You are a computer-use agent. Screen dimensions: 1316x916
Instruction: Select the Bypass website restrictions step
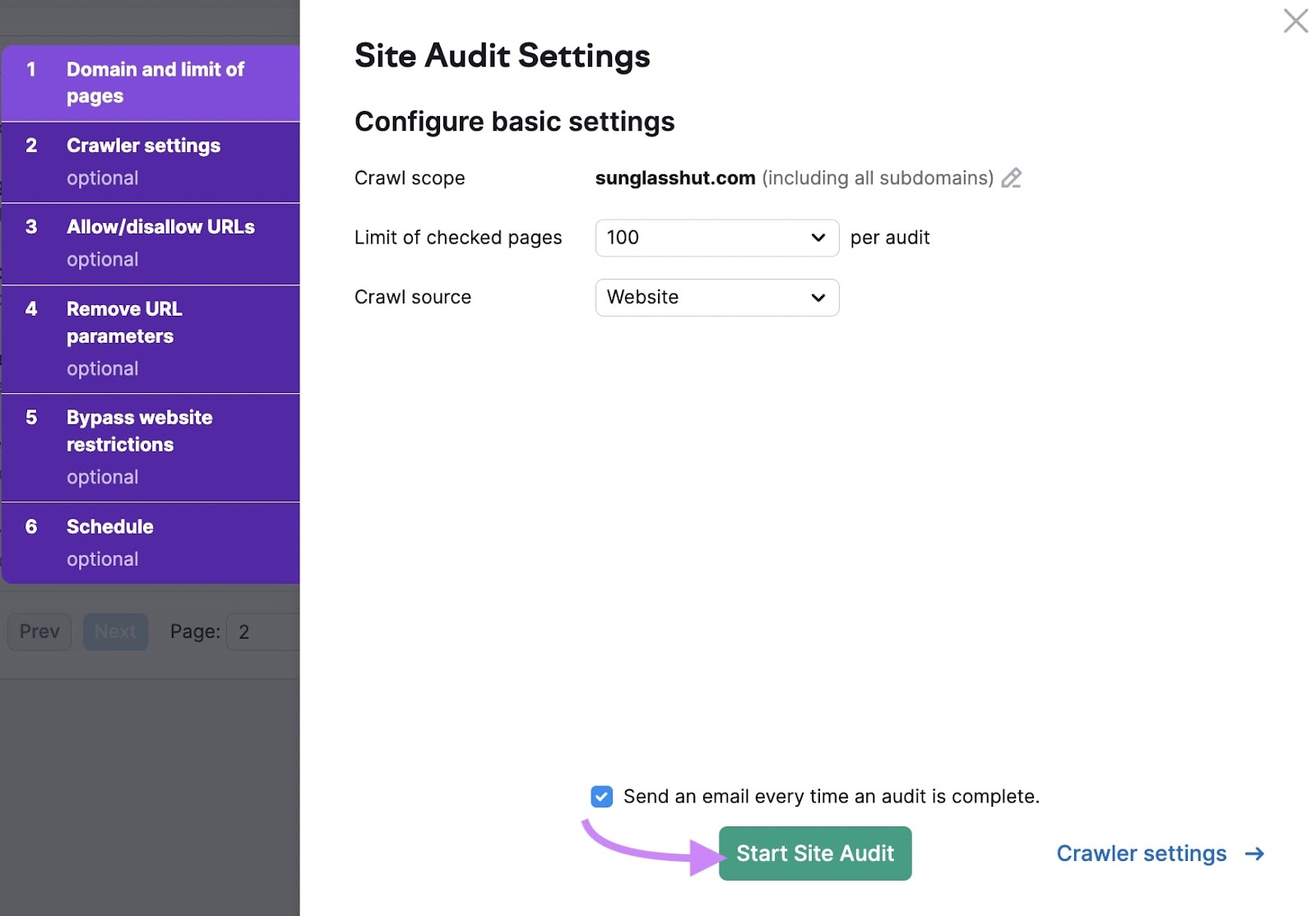click(x=152, y=446)
